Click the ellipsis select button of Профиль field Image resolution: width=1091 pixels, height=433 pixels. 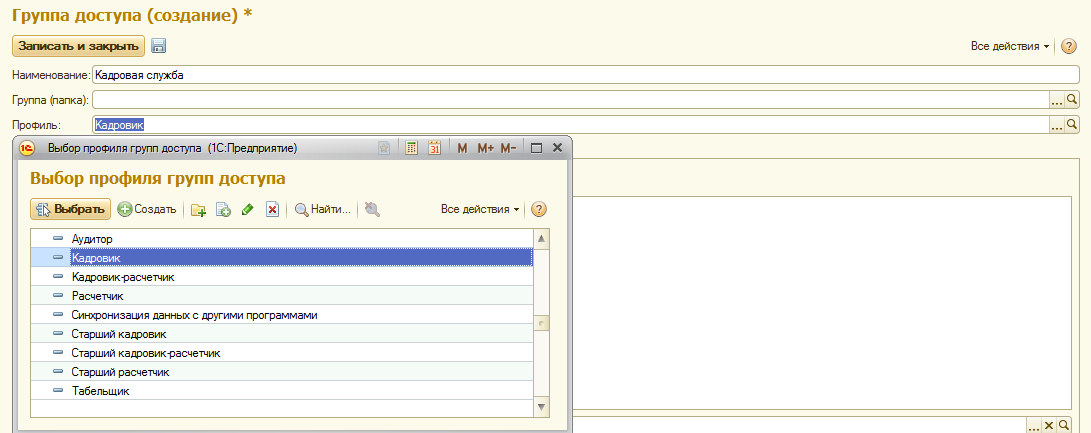pos(1057,125)
